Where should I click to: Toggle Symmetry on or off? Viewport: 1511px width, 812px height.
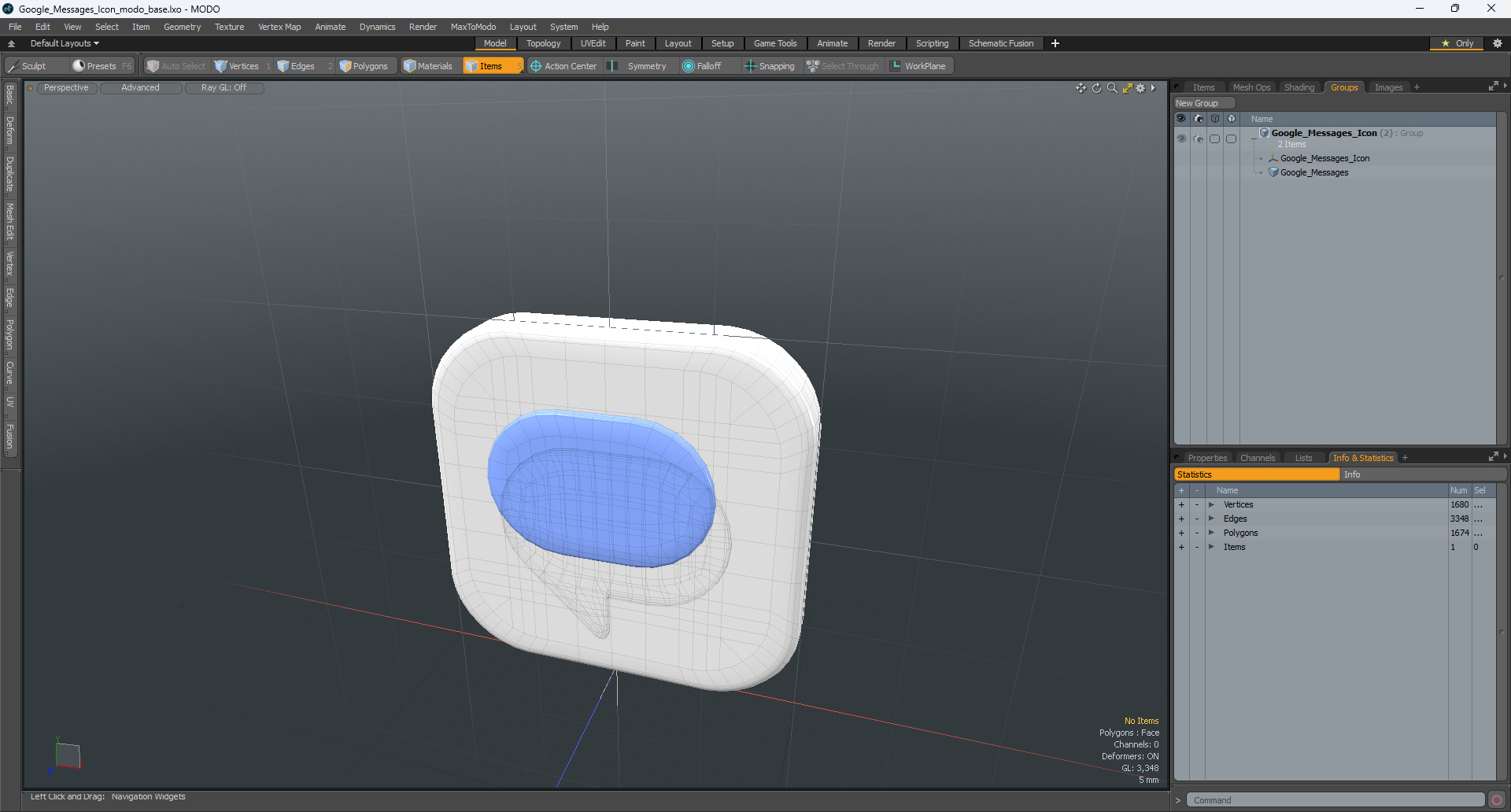pos(638,66)
